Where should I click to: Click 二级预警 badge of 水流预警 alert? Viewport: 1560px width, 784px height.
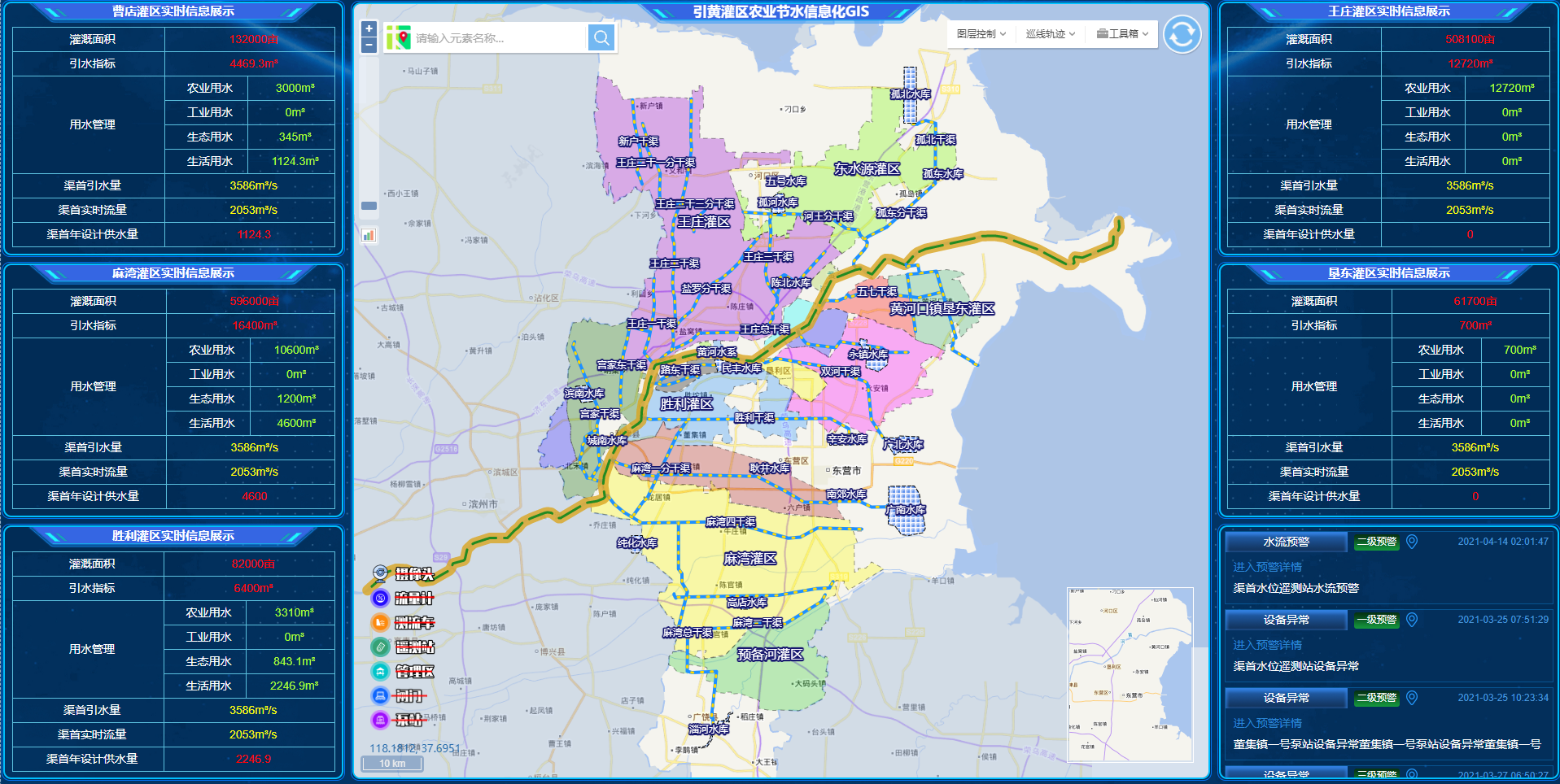pyautogui.click(x=1377, y=542)
